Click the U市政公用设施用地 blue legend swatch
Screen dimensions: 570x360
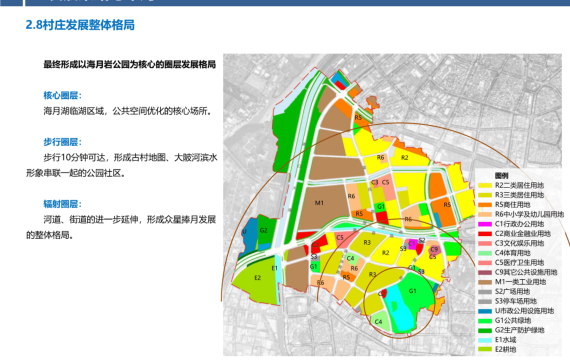tap(485, 311)
